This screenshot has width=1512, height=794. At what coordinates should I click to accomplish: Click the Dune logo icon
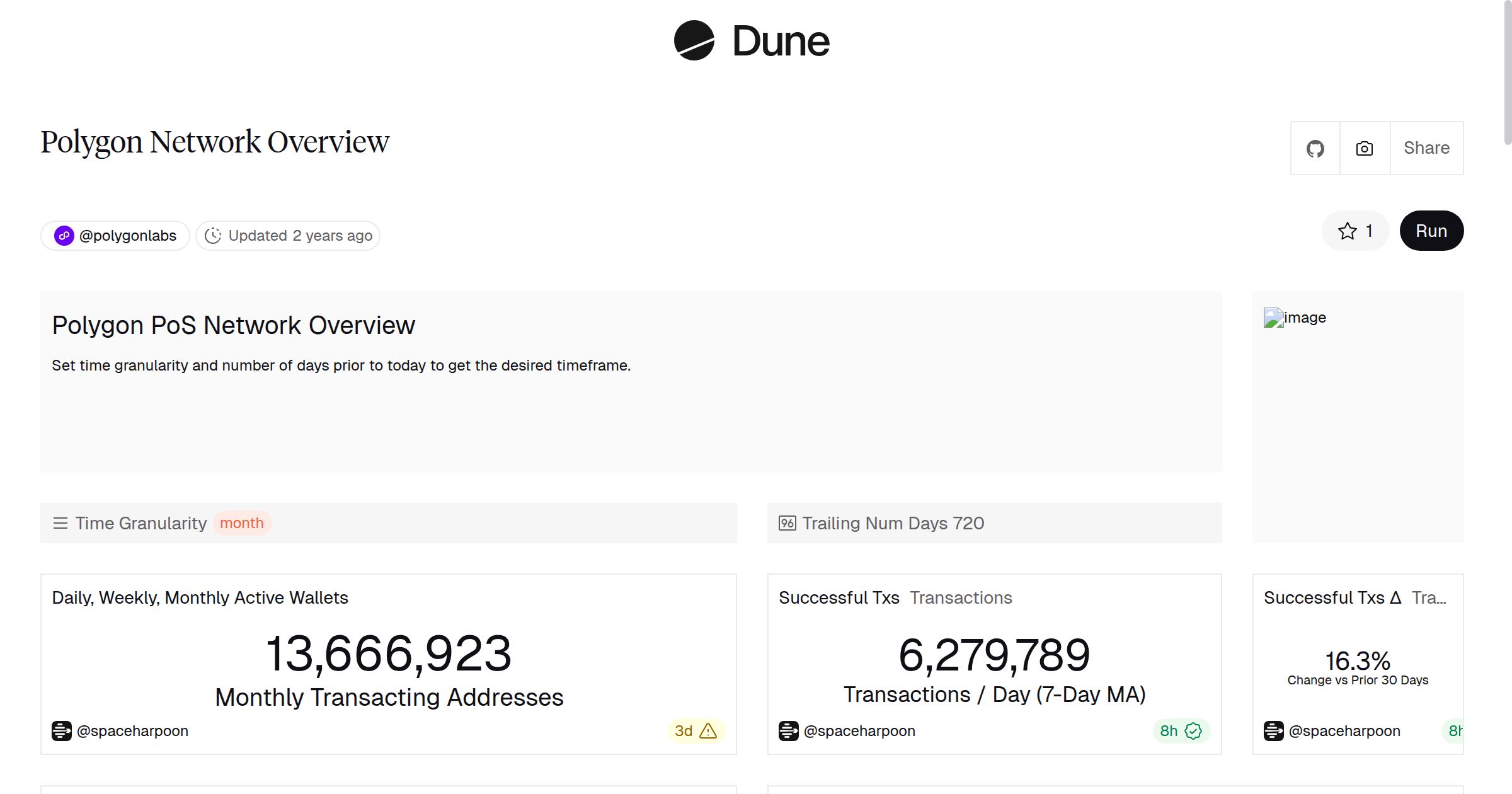pyautogui.click(x=694, y=41)
